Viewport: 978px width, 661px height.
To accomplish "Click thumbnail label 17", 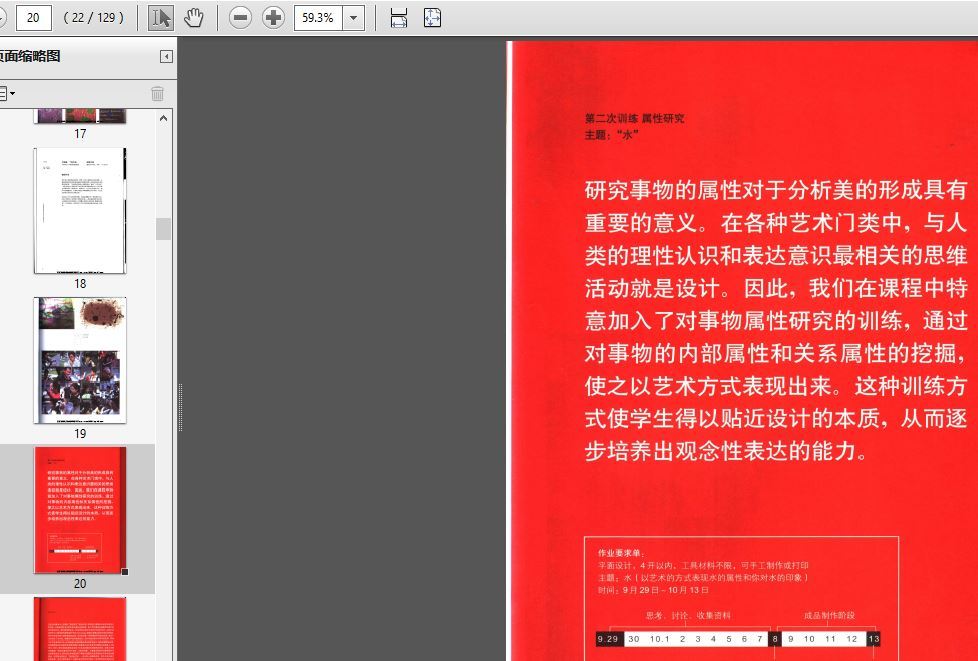I will pyautogui.click(x=80, y=133).
